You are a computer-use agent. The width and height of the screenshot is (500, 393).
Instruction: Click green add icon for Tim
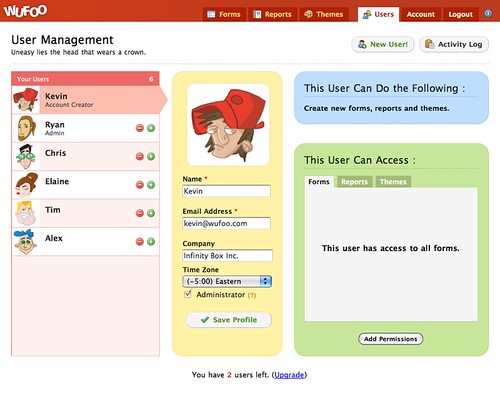click(151, 213)
